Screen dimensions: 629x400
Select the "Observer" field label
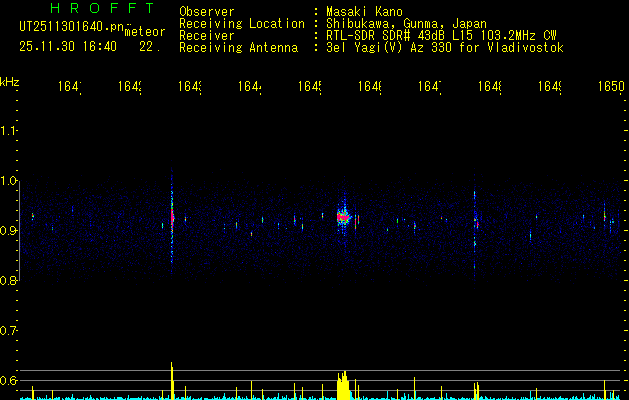[207, 12]
